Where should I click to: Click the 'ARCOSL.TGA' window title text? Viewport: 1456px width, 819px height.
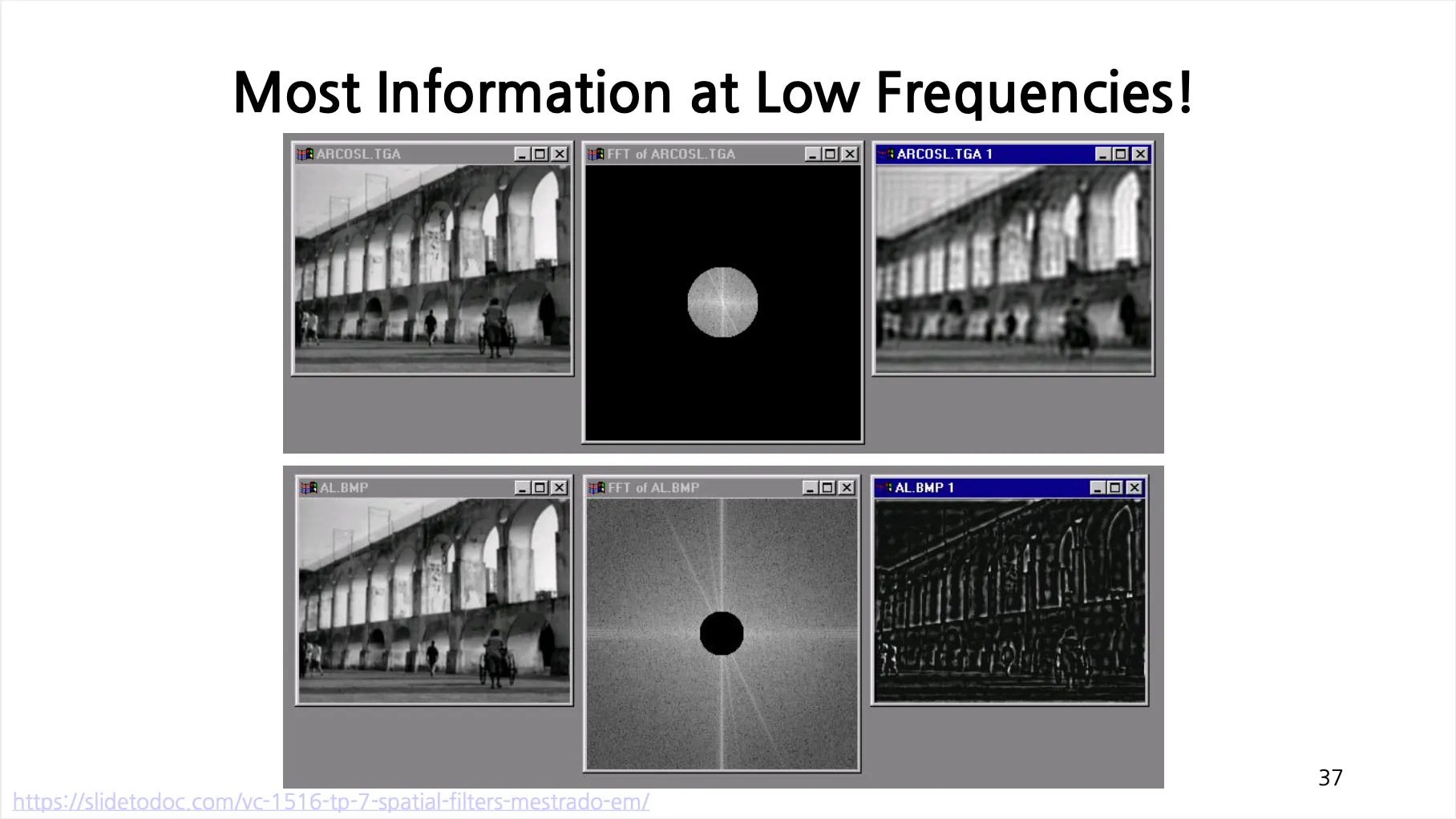point(358,154)
